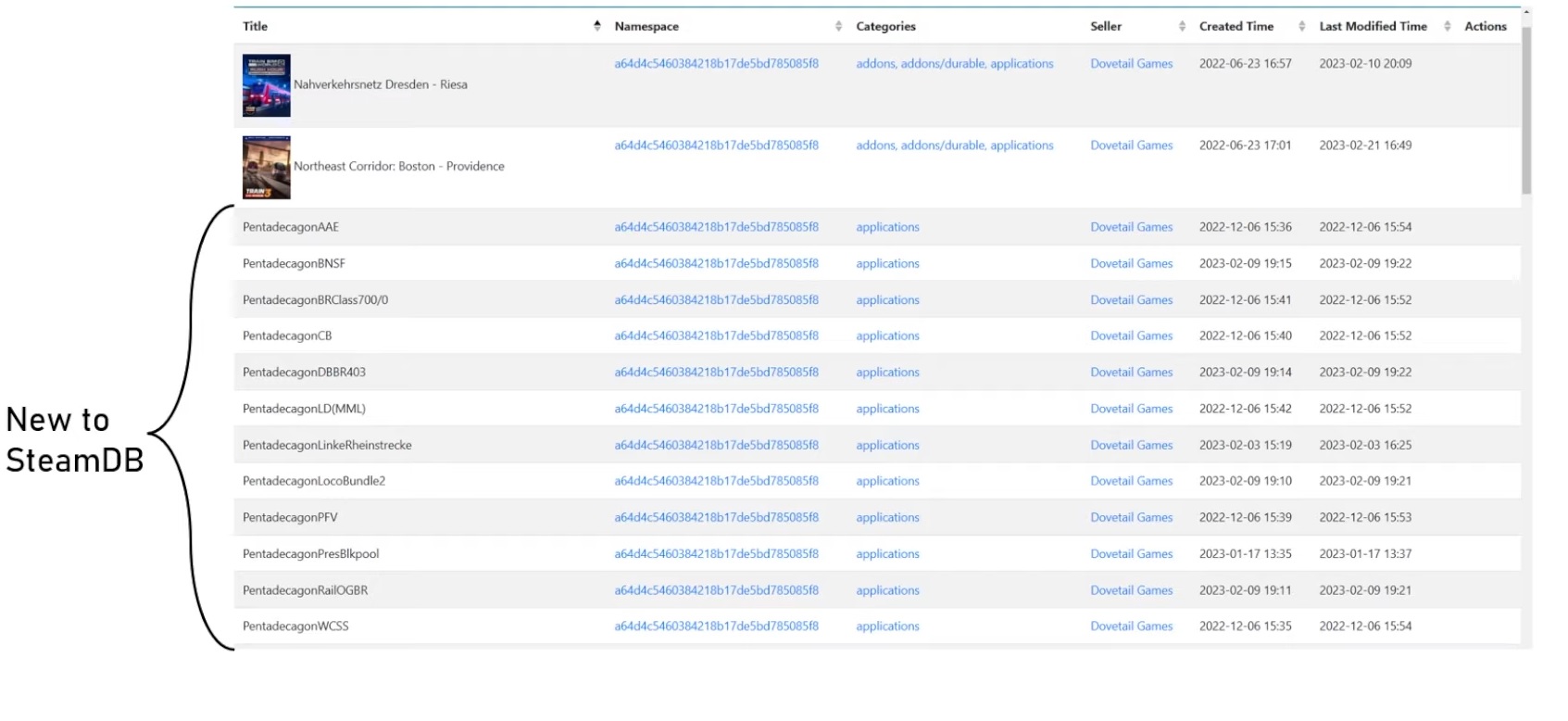Image resolution: width=1568 pixels, height=721 pixels.
Task: Click applications link in PentadecagonLocoBundle2 row
Action: tap(887, 480)
